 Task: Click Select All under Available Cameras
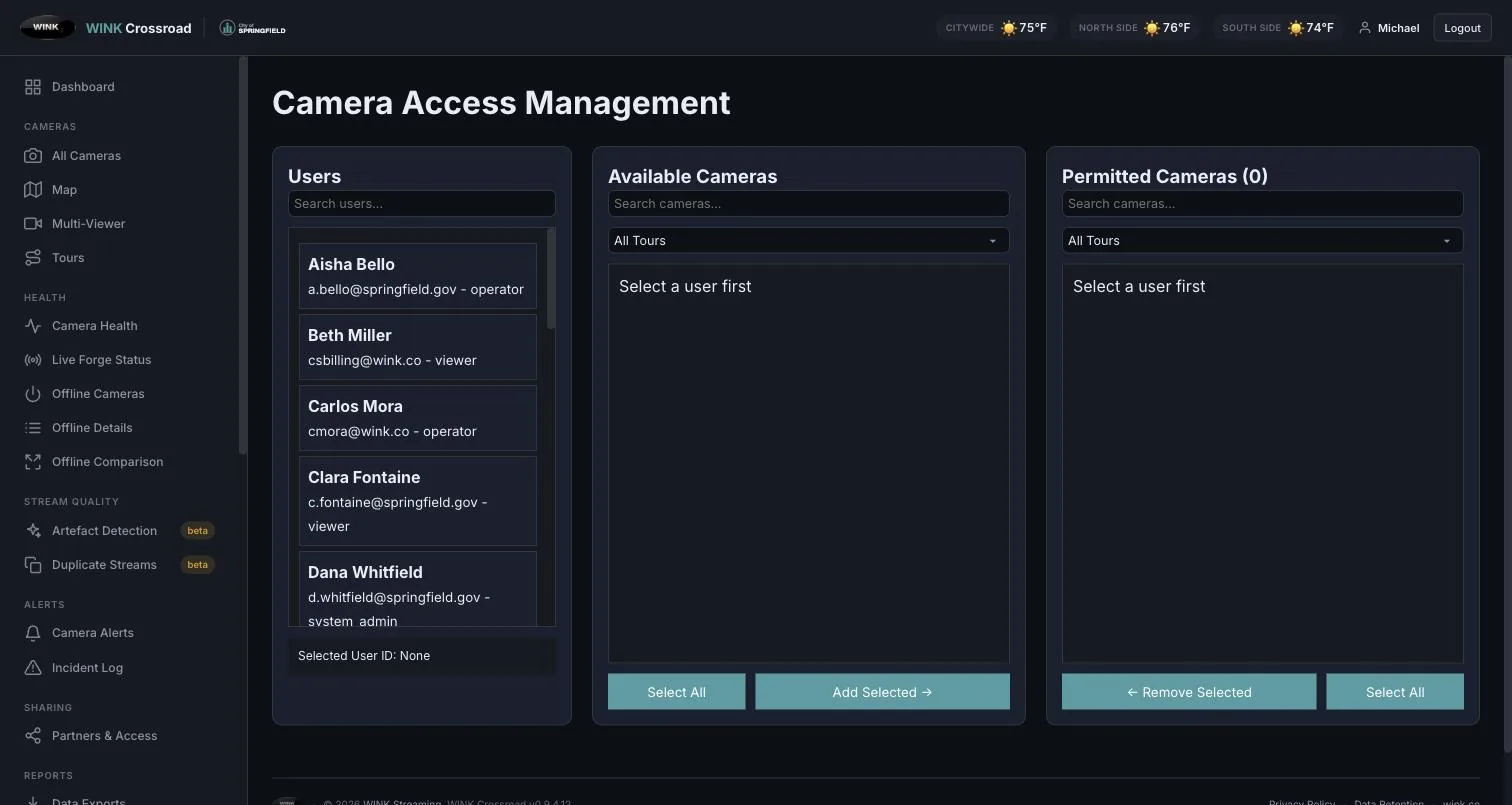[x=676, y=692]
